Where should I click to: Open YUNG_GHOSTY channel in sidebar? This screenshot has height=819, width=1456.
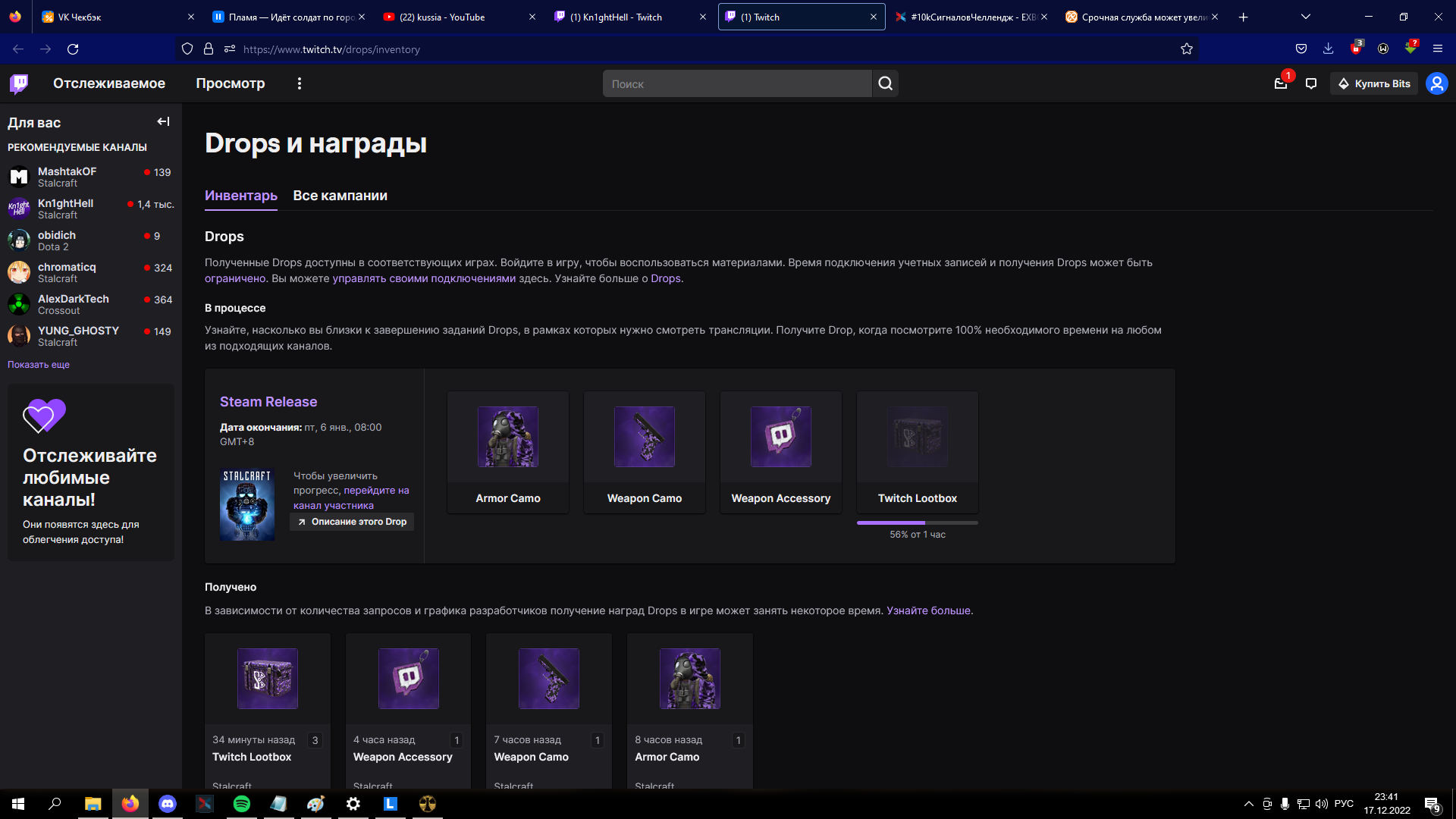pyautogui.click(x=91, y=336)
